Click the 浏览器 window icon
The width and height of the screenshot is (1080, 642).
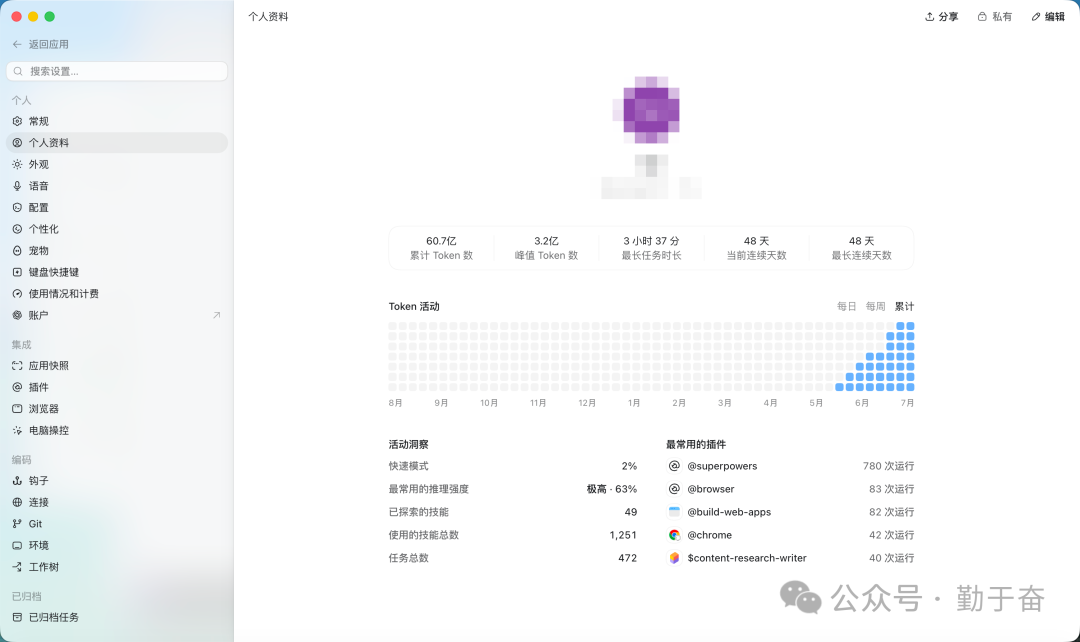17,408
